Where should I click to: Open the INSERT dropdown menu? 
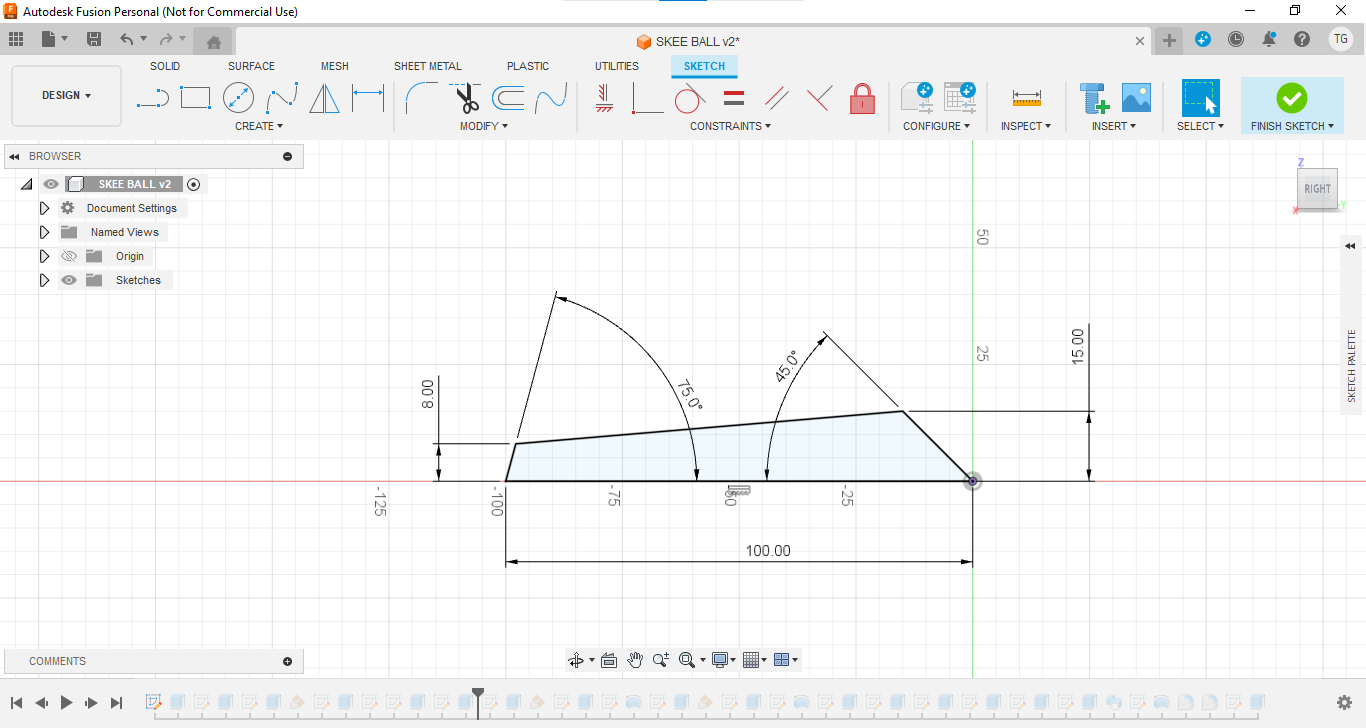pos(1114,126)
